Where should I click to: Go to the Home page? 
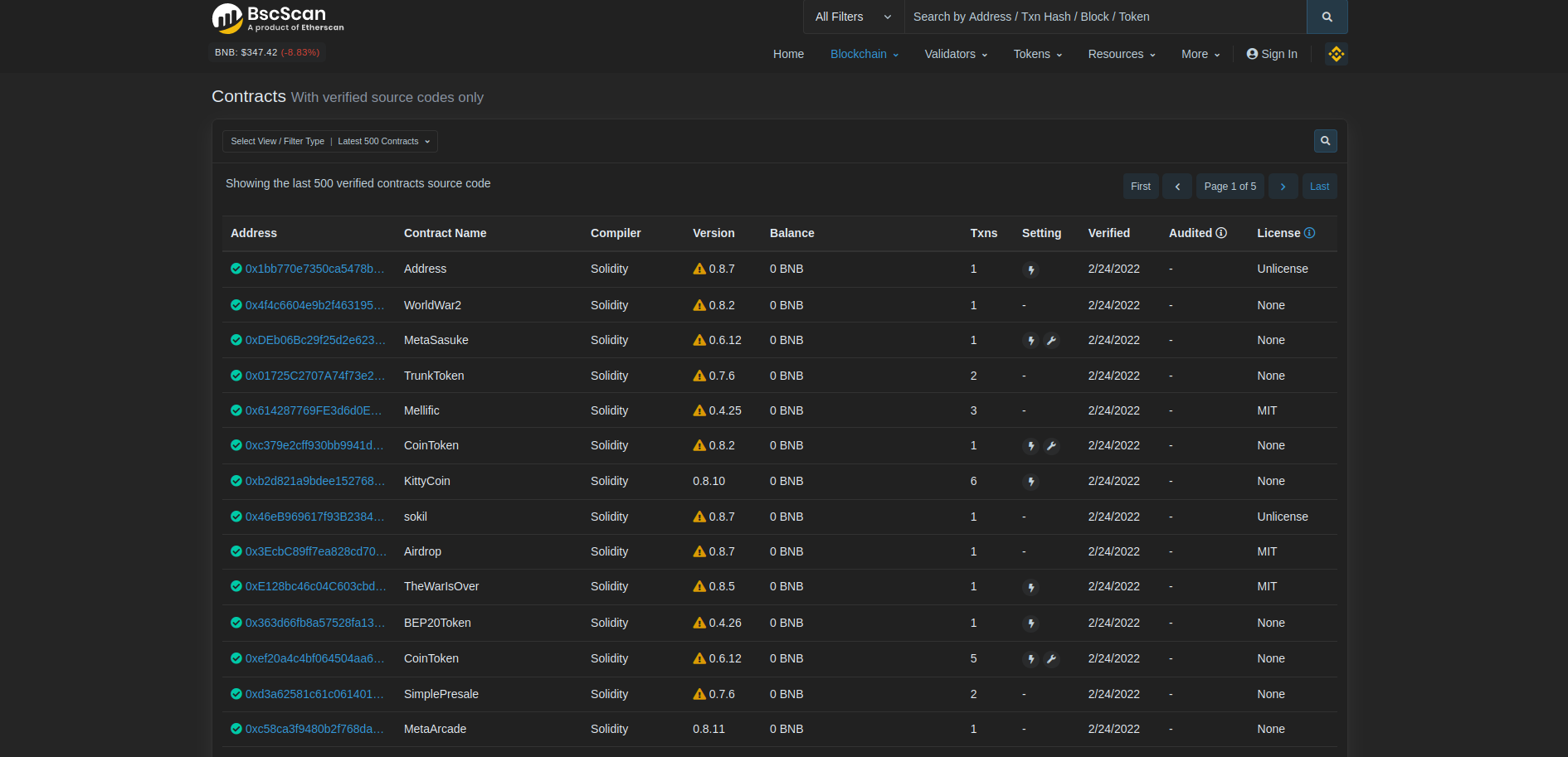788,54
